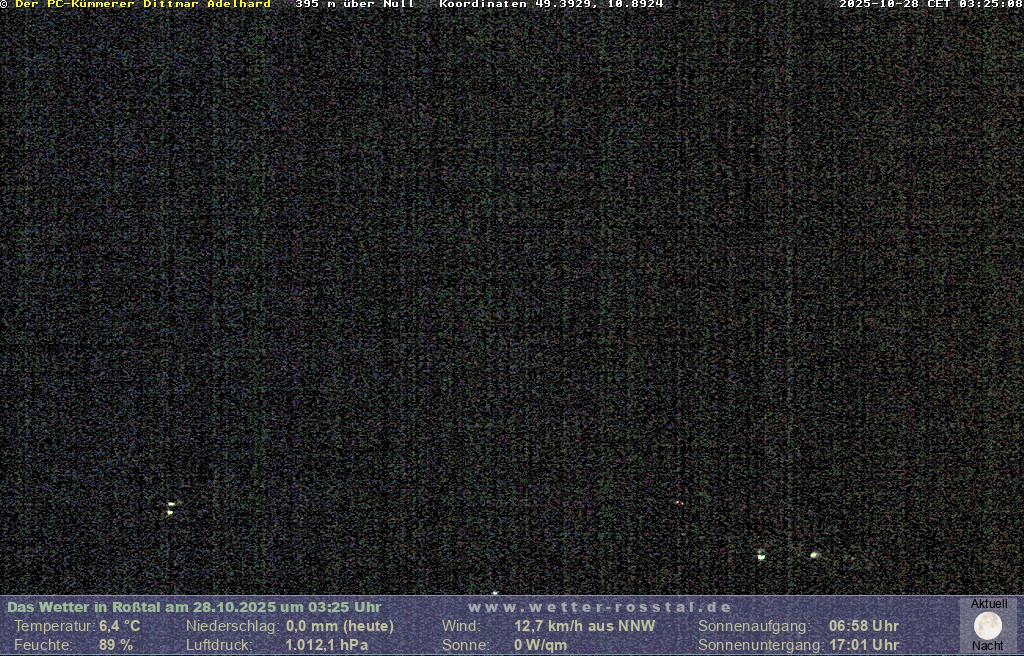Click the humidity value 89 %
The width and height of the screenshot is (1024, 656).
116,645
